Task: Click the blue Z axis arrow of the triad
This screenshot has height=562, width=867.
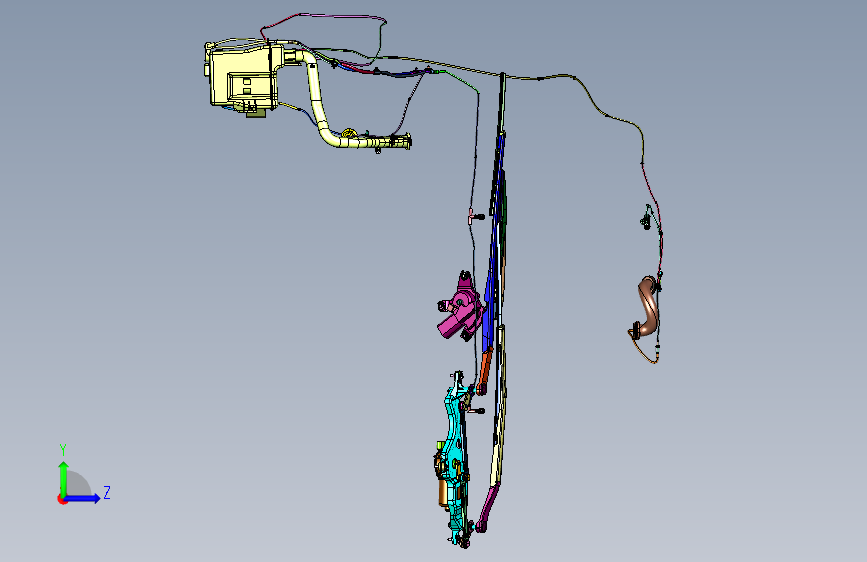Action: pos(82,498)
